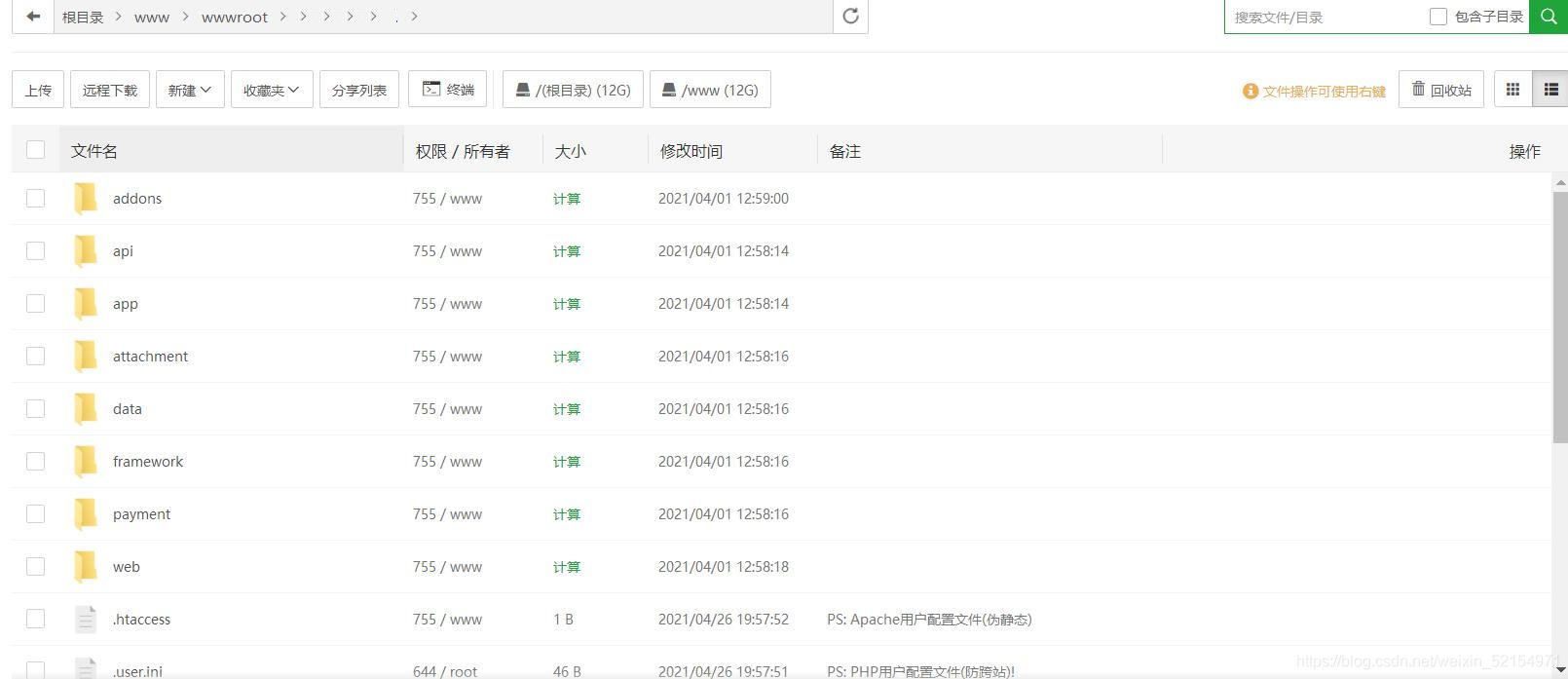Navigate to www in breadcrumb

tap(152, 17)
